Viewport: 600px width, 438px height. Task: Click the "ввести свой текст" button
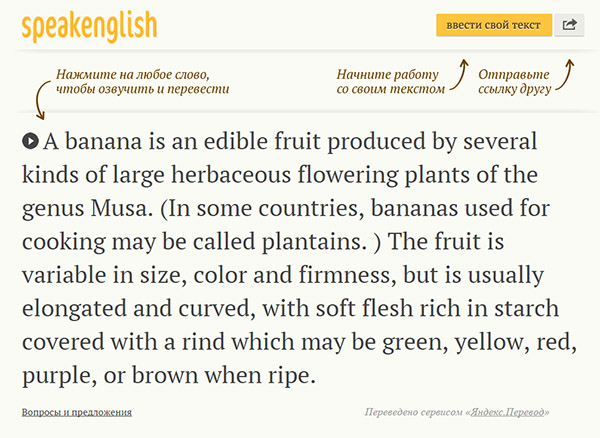click(494, 25)
